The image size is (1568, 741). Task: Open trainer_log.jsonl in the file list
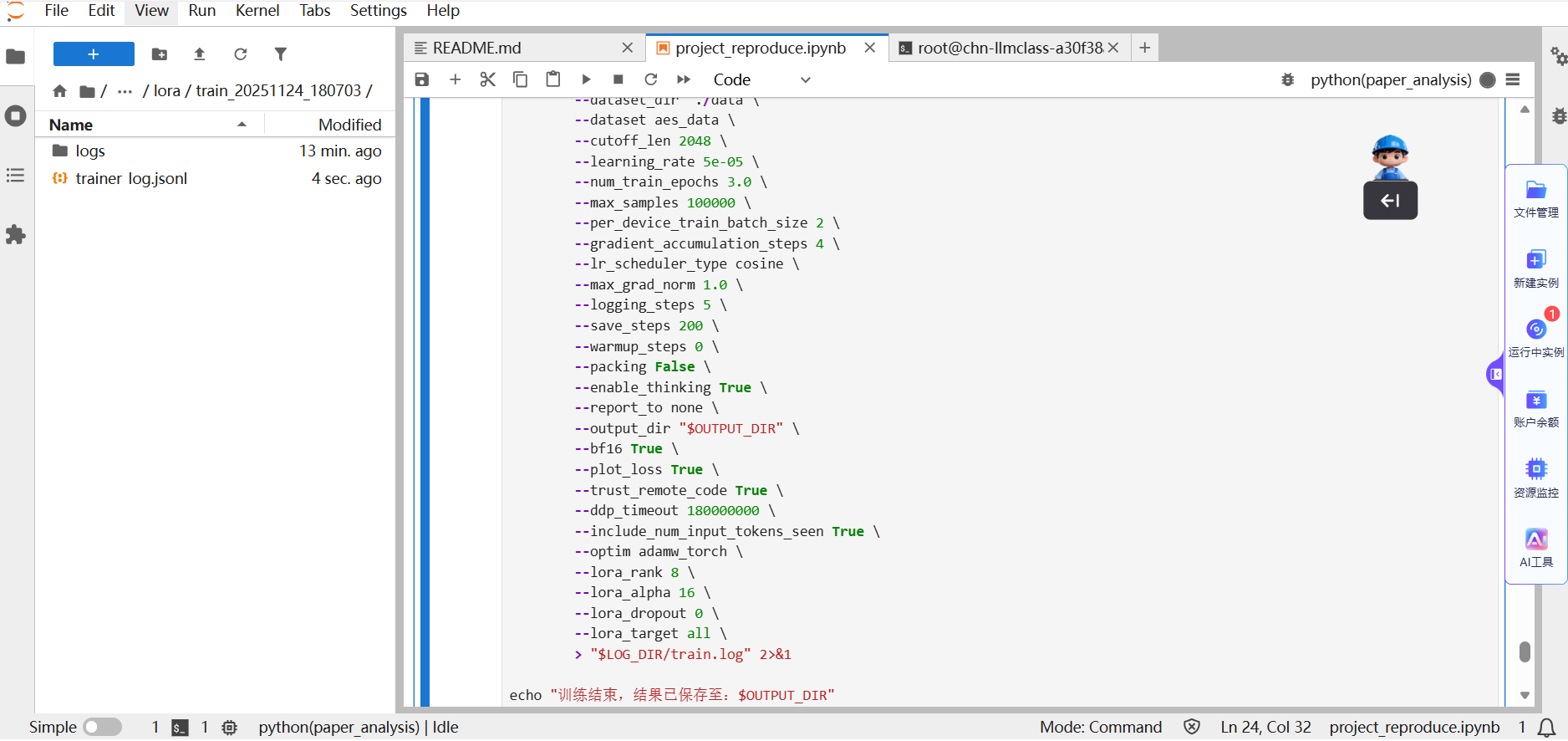click(x=131, y=178)
